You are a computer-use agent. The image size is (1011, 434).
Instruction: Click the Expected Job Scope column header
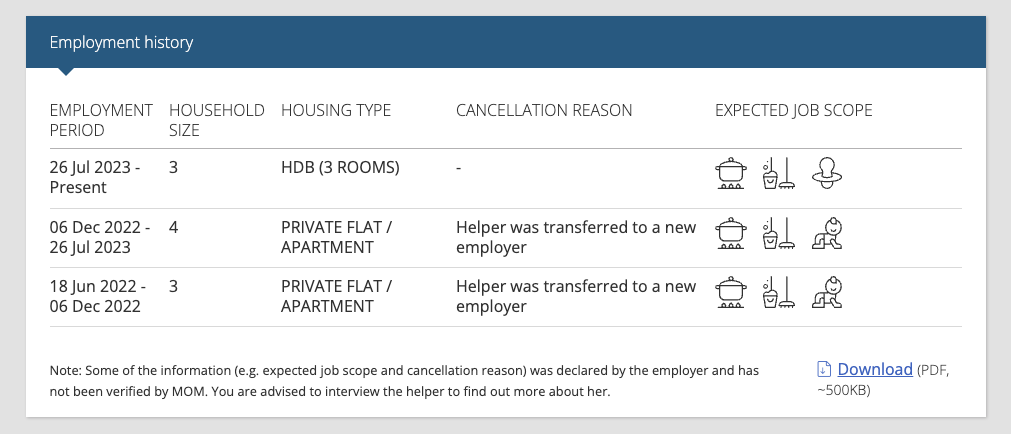coord(794,110)
